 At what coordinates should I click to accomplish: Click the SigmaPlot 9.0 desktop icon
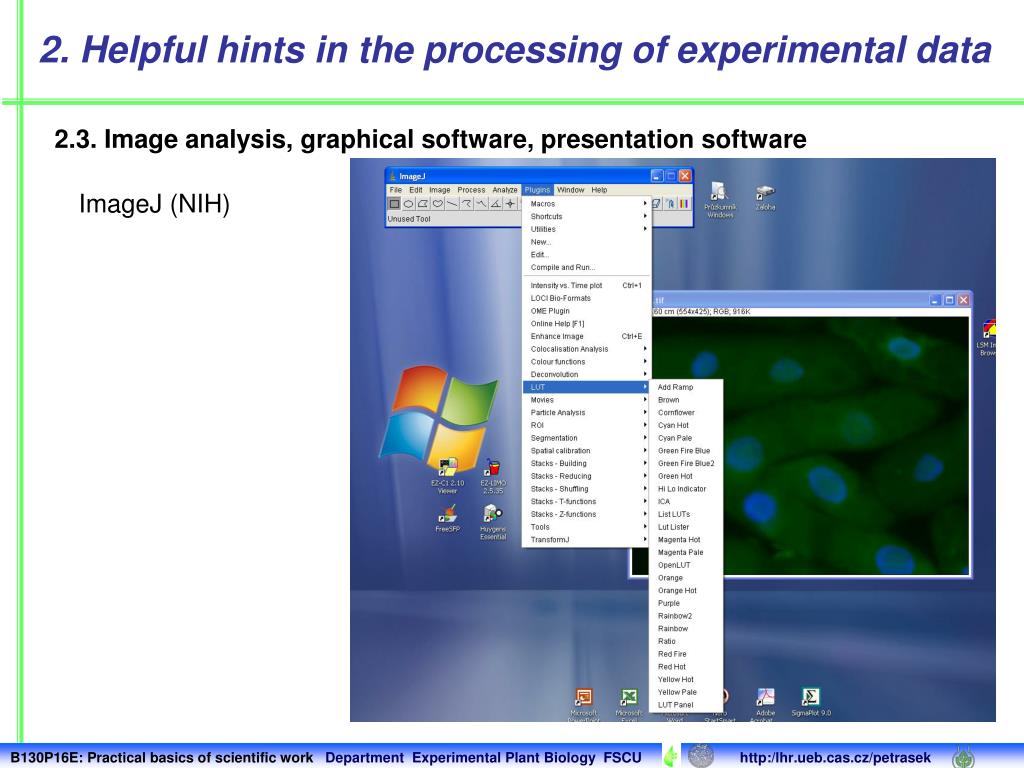pos(810,702)
